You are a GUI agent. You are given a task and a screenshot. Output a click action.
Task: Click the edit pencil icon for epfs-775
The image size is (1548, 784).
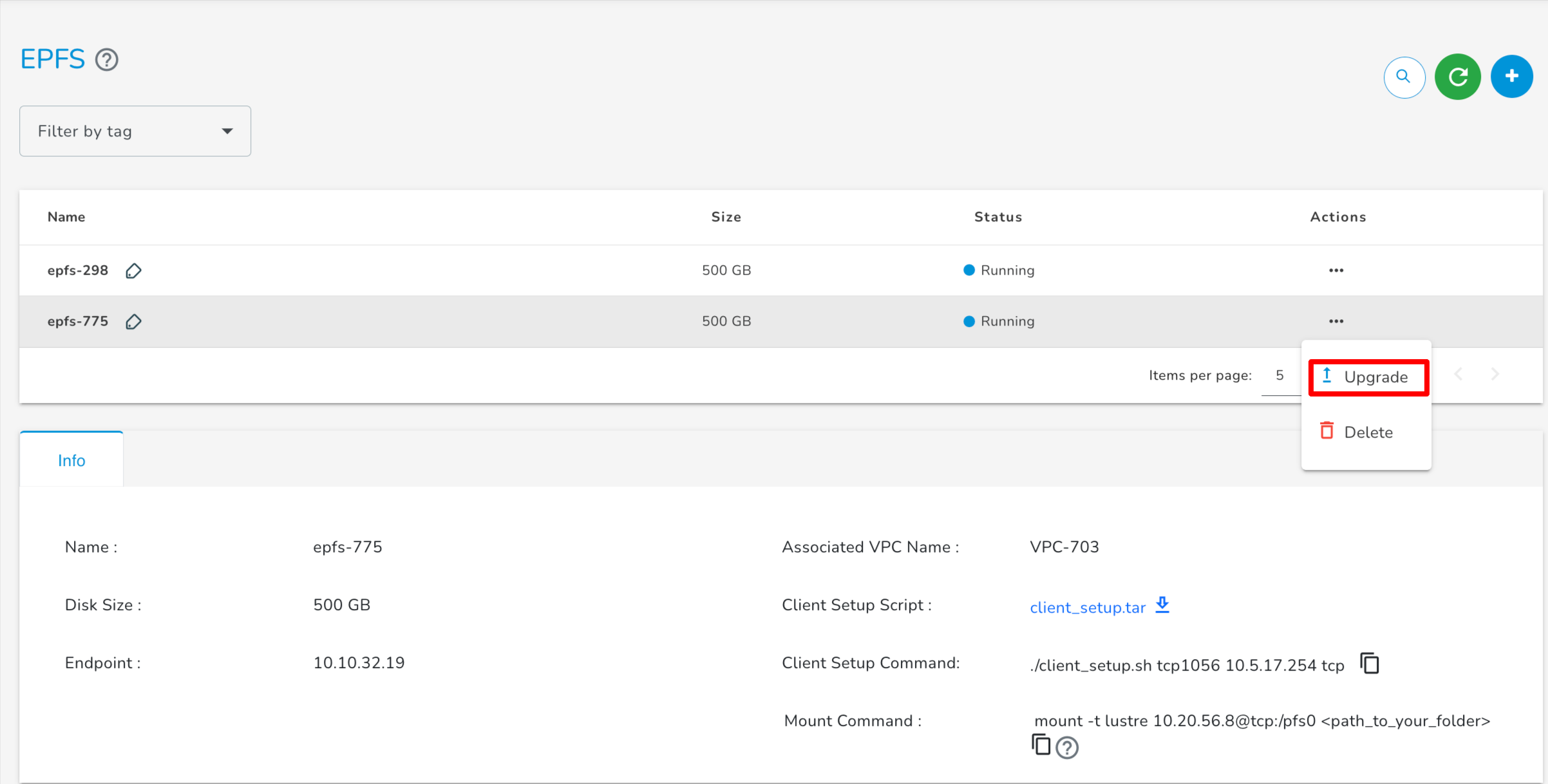134,321
